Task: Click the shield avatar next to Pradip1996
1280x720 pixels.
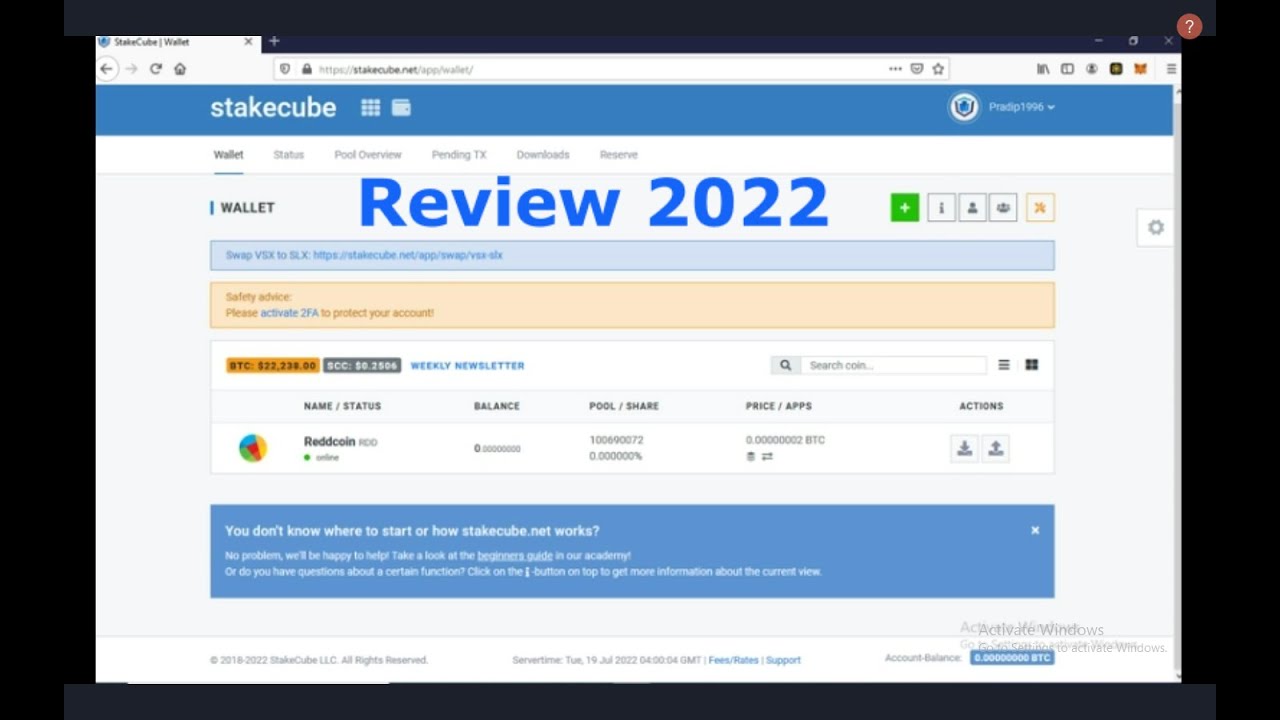Action: [964, 107]
